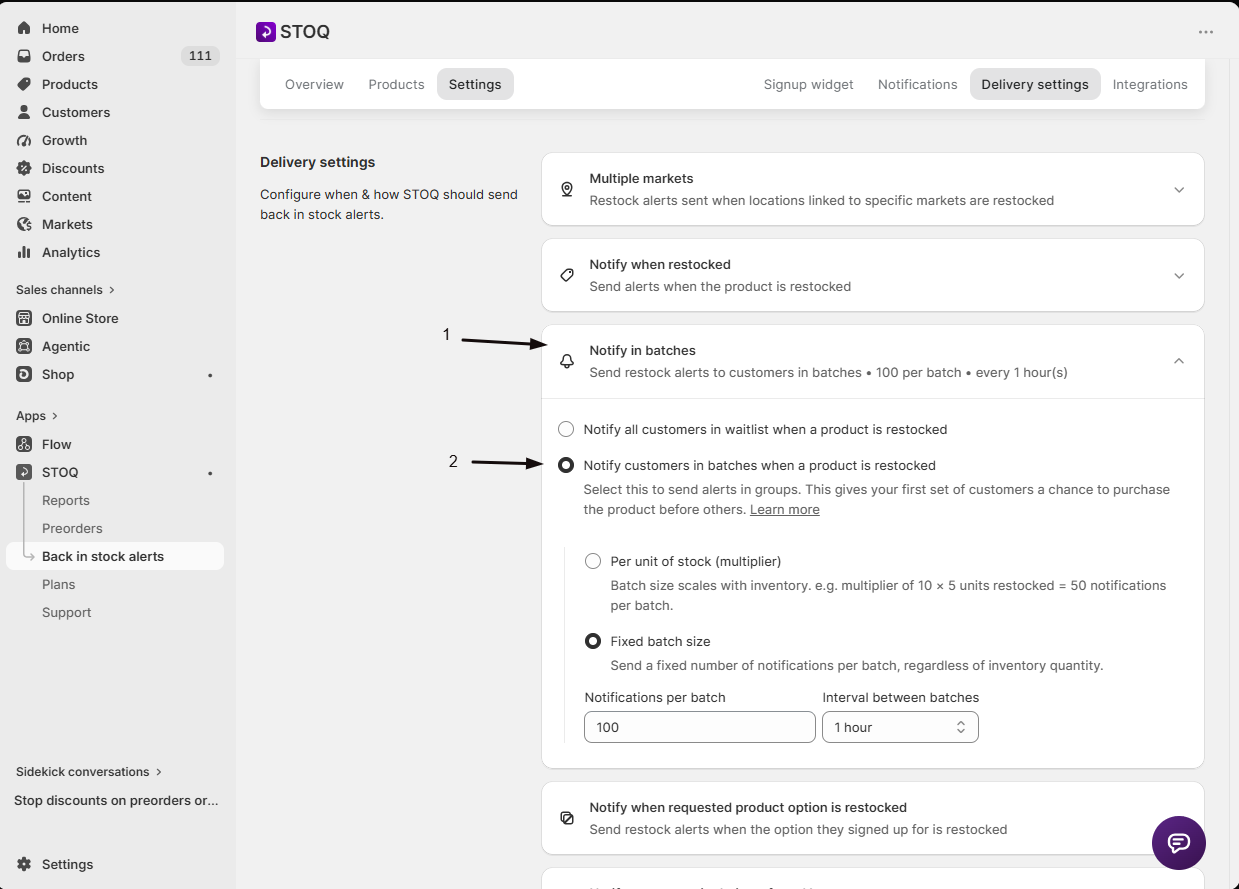Click the purple STOQ logo in header

(265, 32)
